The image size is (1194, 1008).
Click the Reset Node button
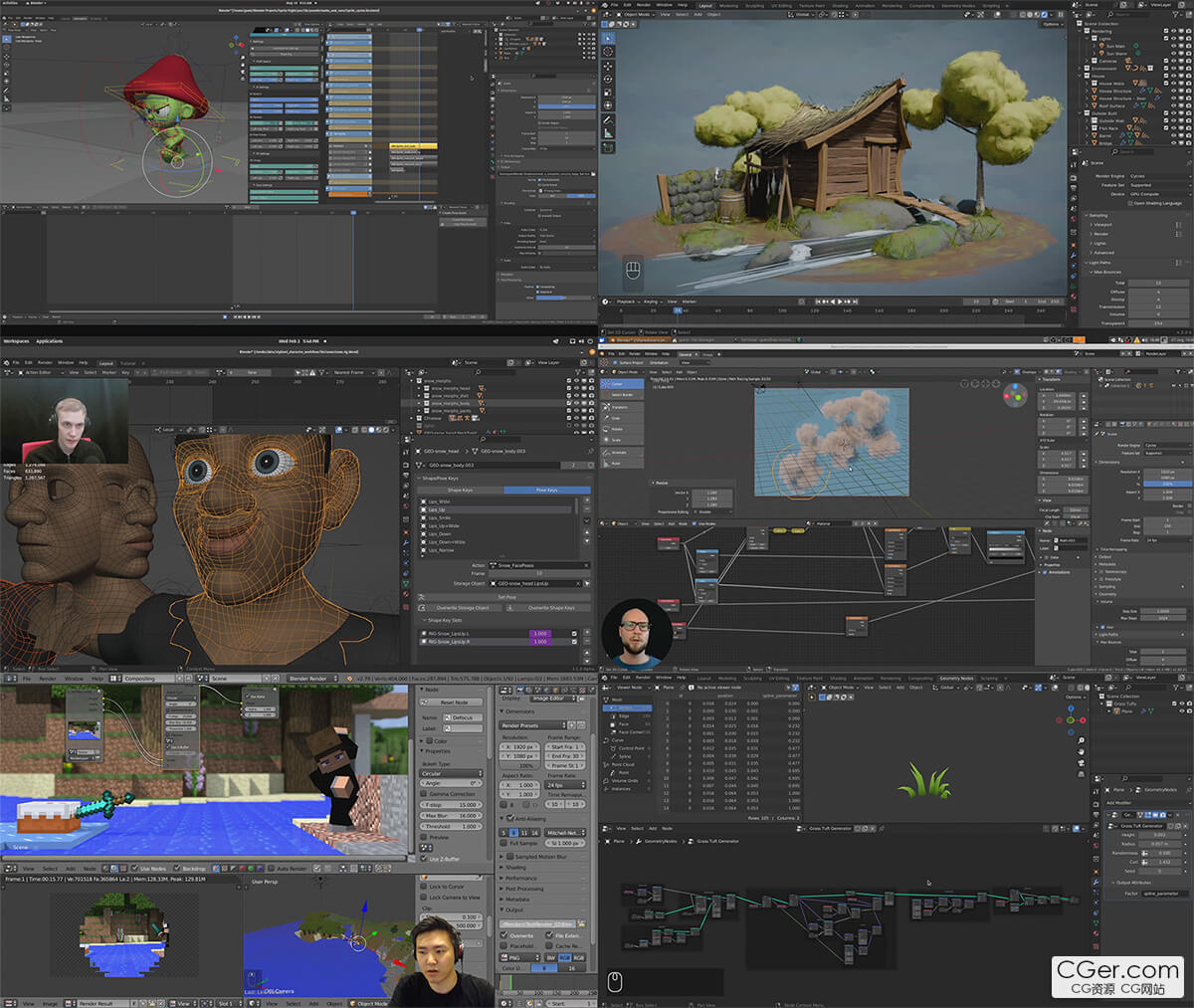pyautogui.click(x=454, y=703)
